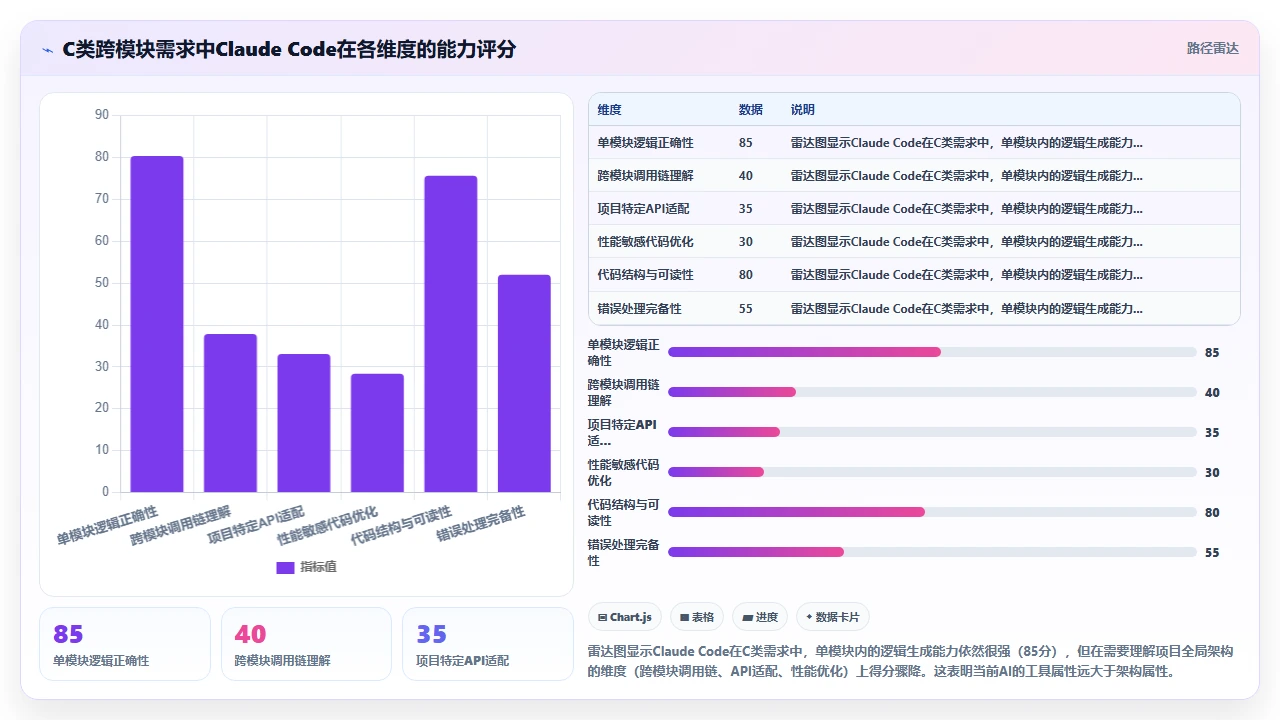
Task: Click value 85 in table data column
Action: [746, 143]
